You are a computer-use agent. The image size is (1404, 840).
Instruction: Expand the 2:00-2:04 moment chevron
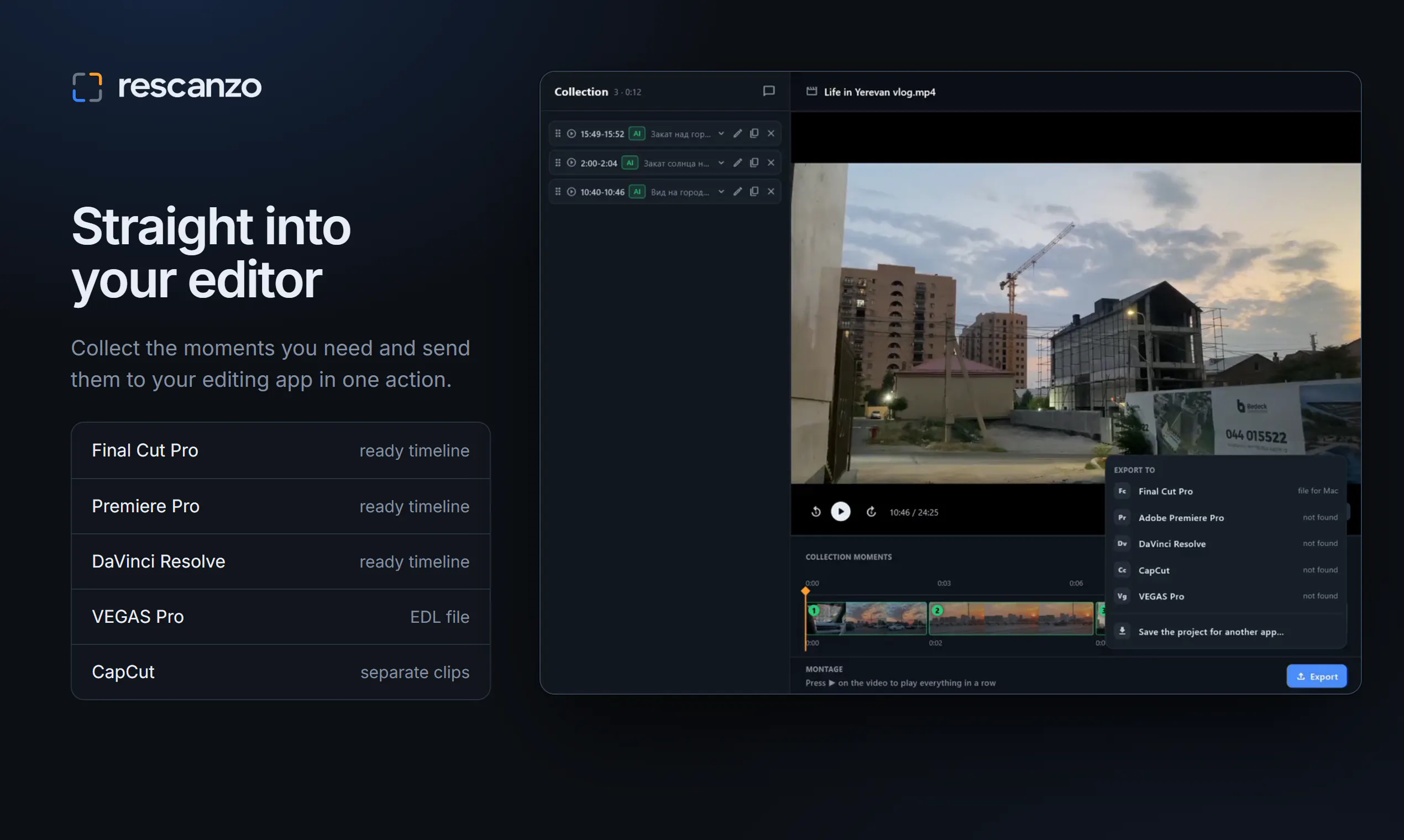(721, 163)
